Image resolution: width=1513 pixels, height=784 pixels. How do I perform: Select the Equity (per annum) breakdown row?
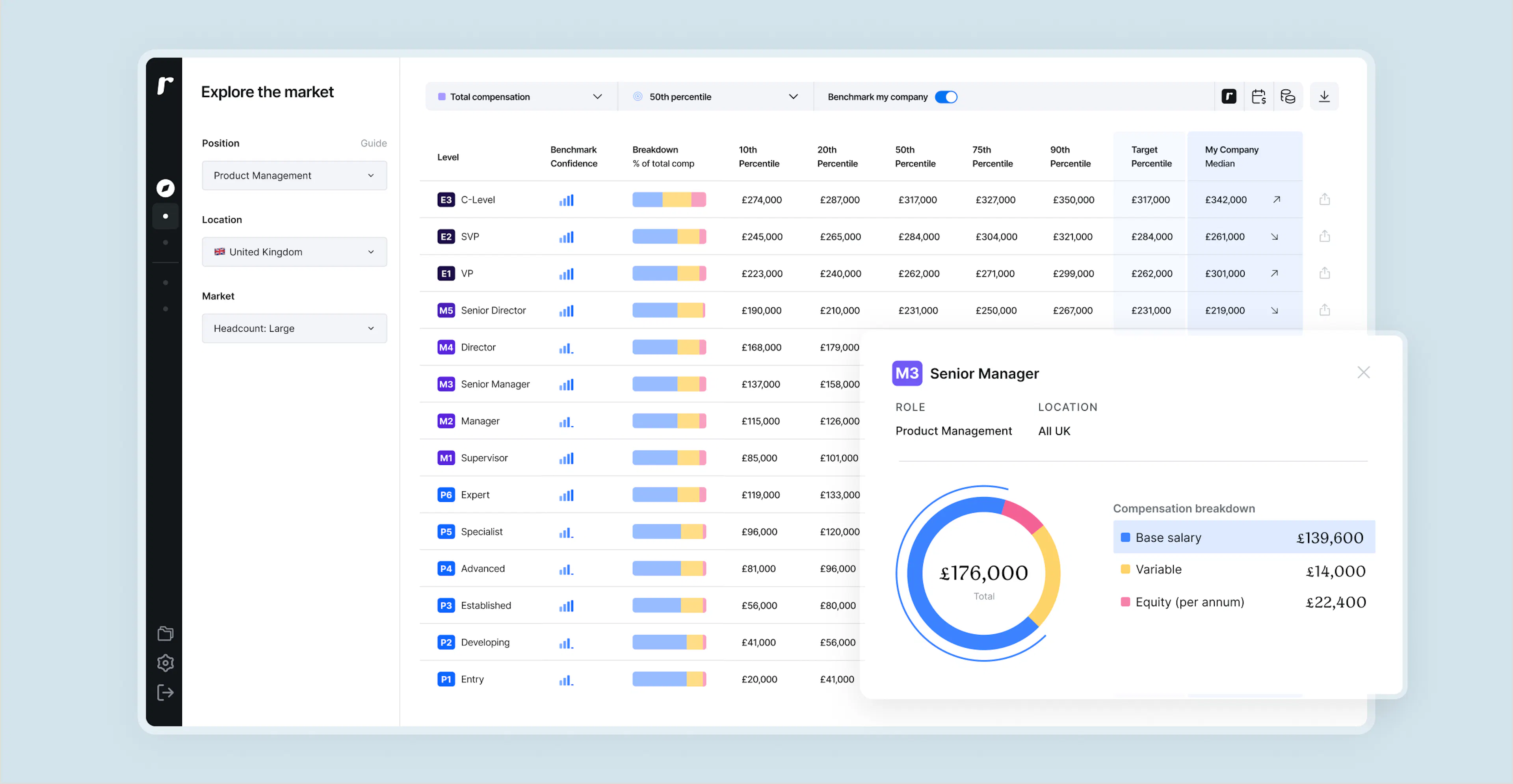[1243, 602]
